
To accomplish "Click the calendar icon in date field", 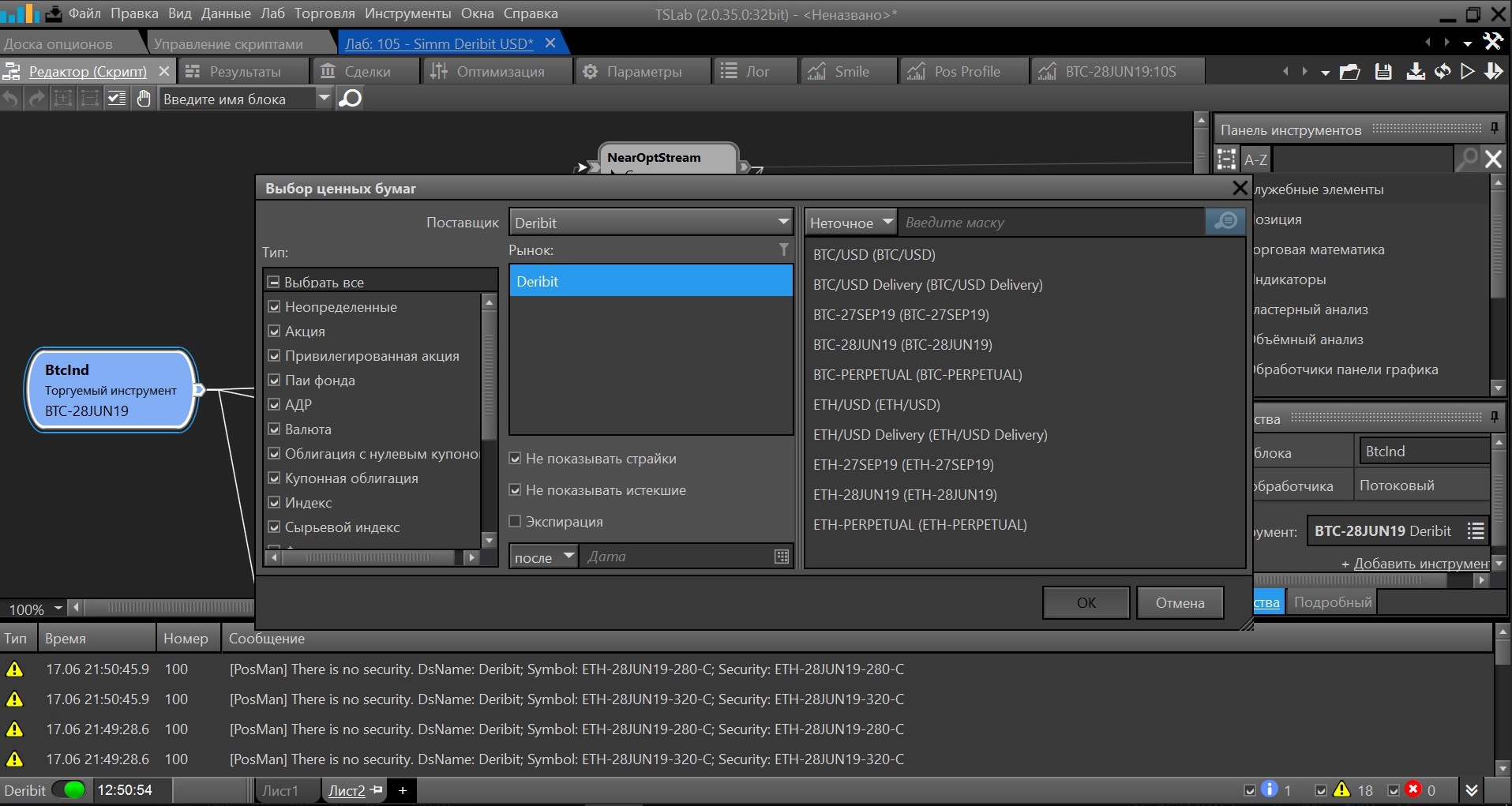I will point(782,557).
